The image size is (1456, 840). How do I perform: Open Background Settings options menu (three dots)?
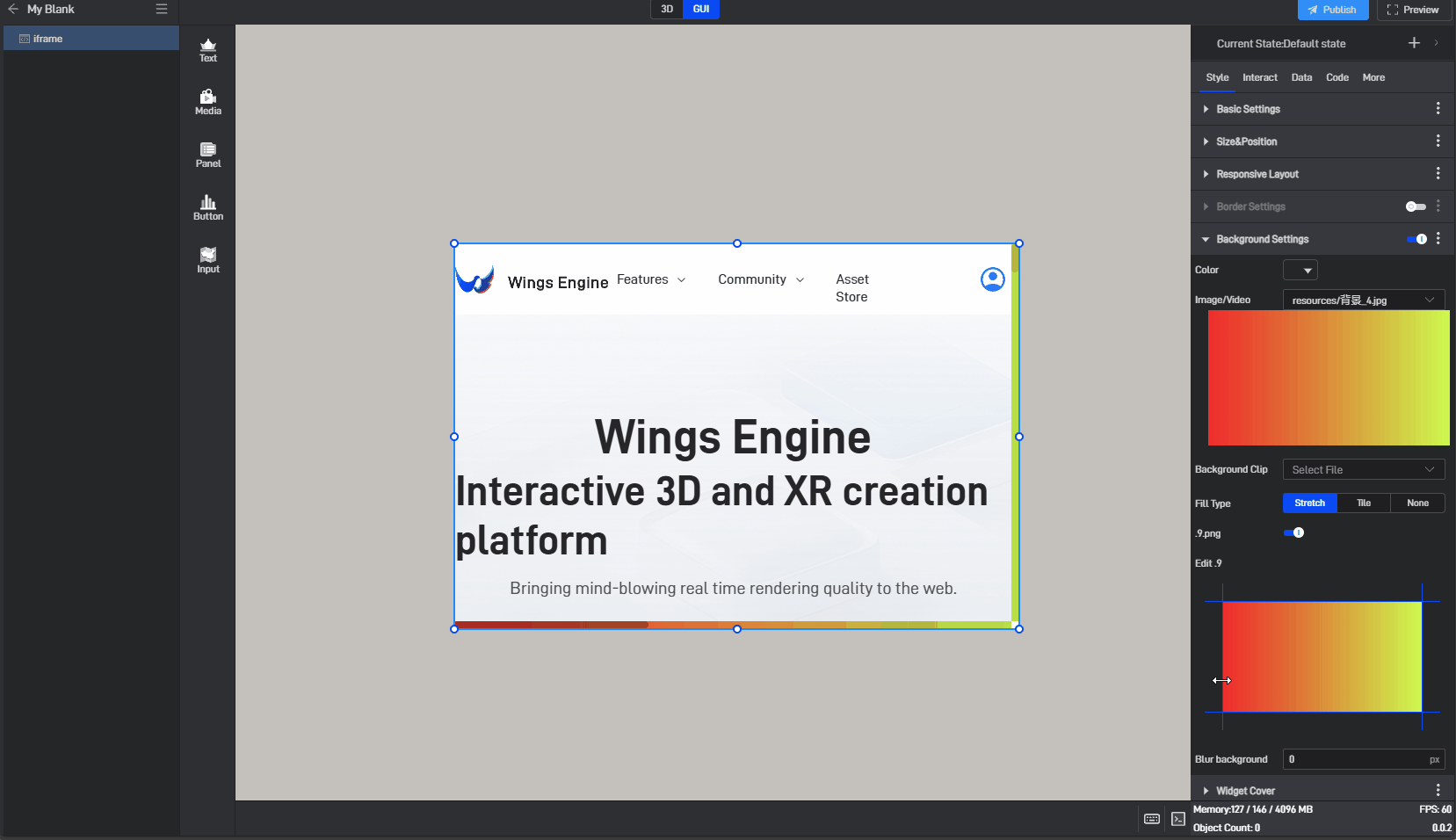click(1438, 239)
